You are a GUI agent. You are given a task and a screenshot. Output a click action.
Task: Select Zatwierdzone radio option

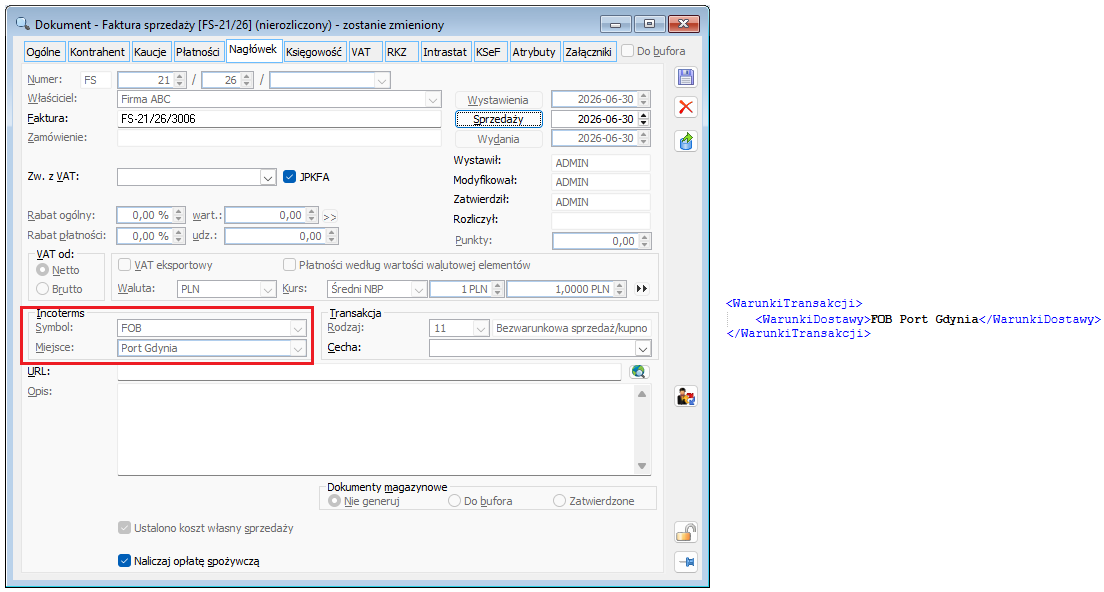click(560, 500)
